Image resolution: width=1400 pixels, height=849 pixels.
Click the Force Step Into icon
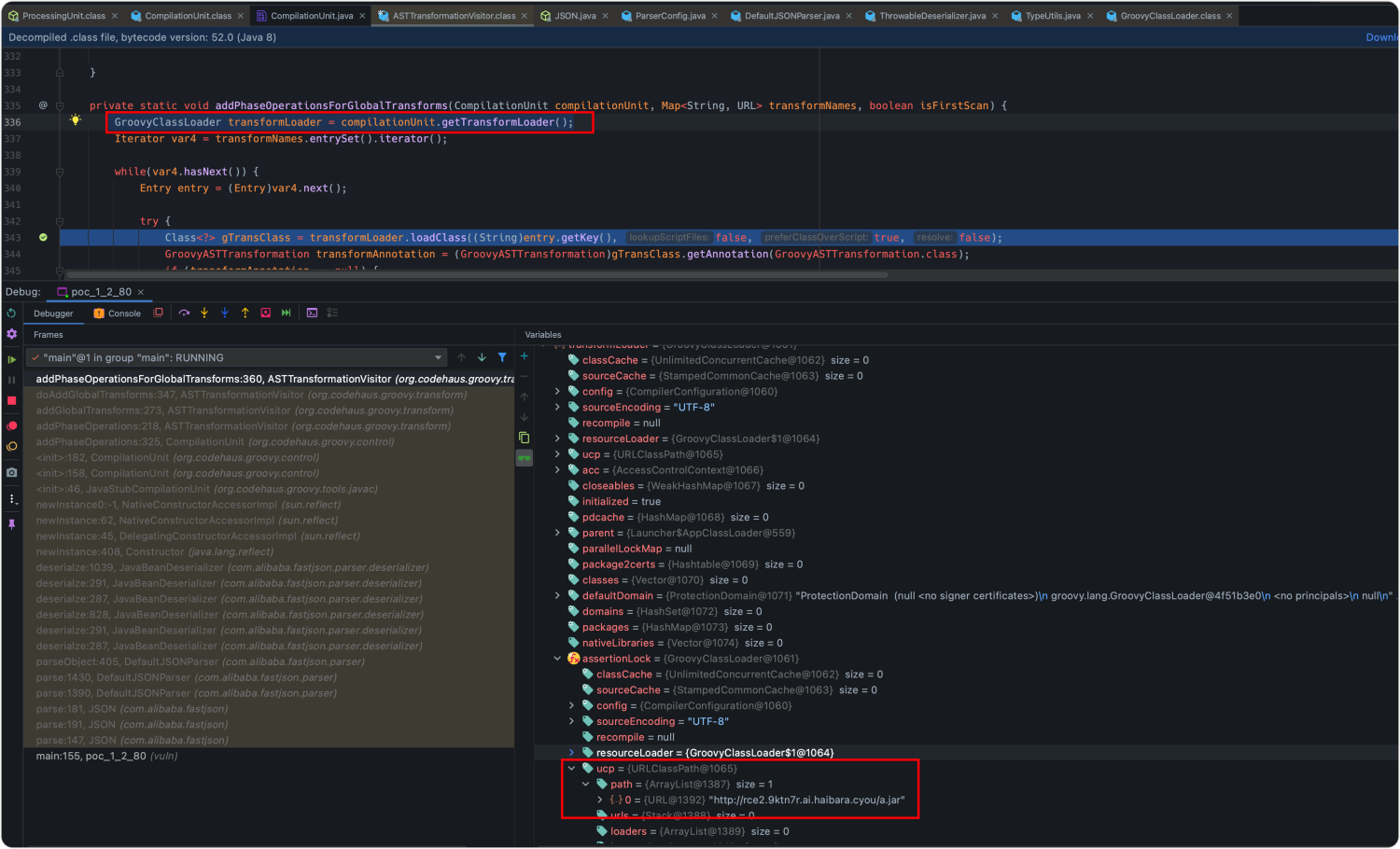click(x=225, y=313)
